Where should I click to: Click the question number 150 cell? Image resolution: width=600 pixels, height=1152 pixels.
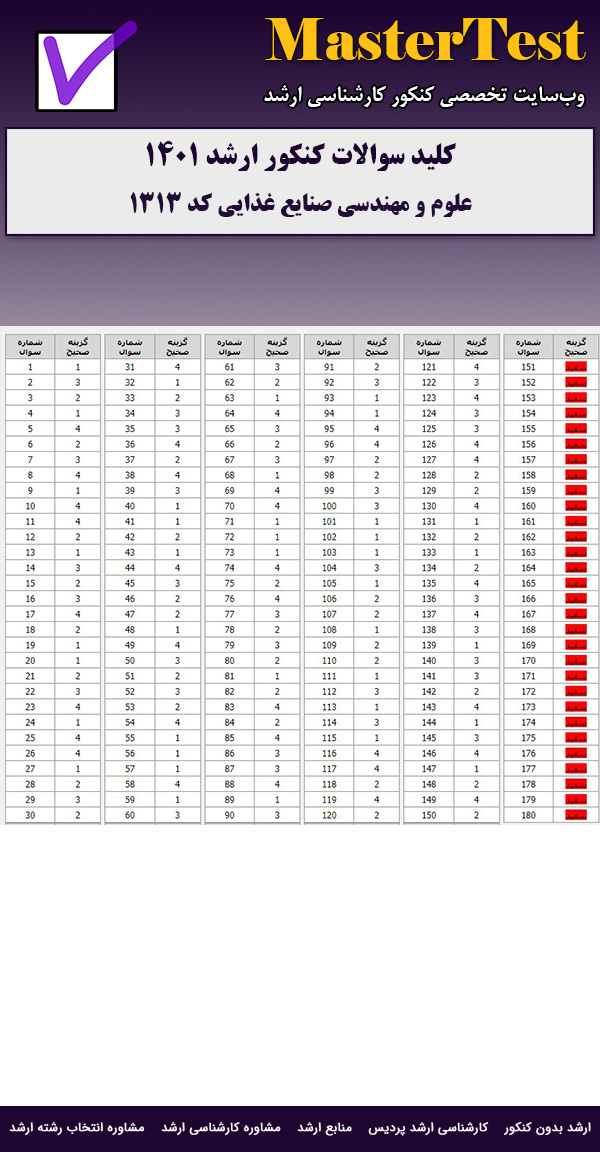(428, 815)
